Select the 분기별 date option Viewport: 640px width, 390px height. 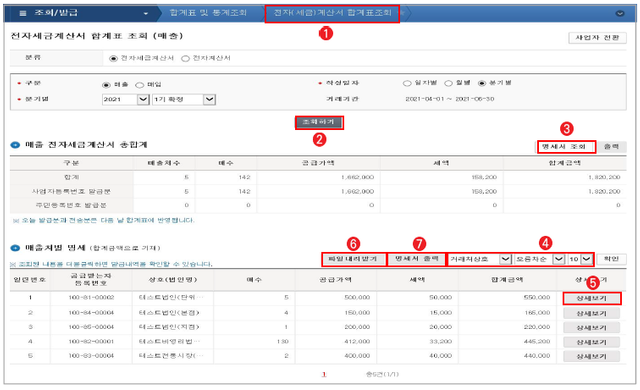pyautogui.click(x=482, y=83)
